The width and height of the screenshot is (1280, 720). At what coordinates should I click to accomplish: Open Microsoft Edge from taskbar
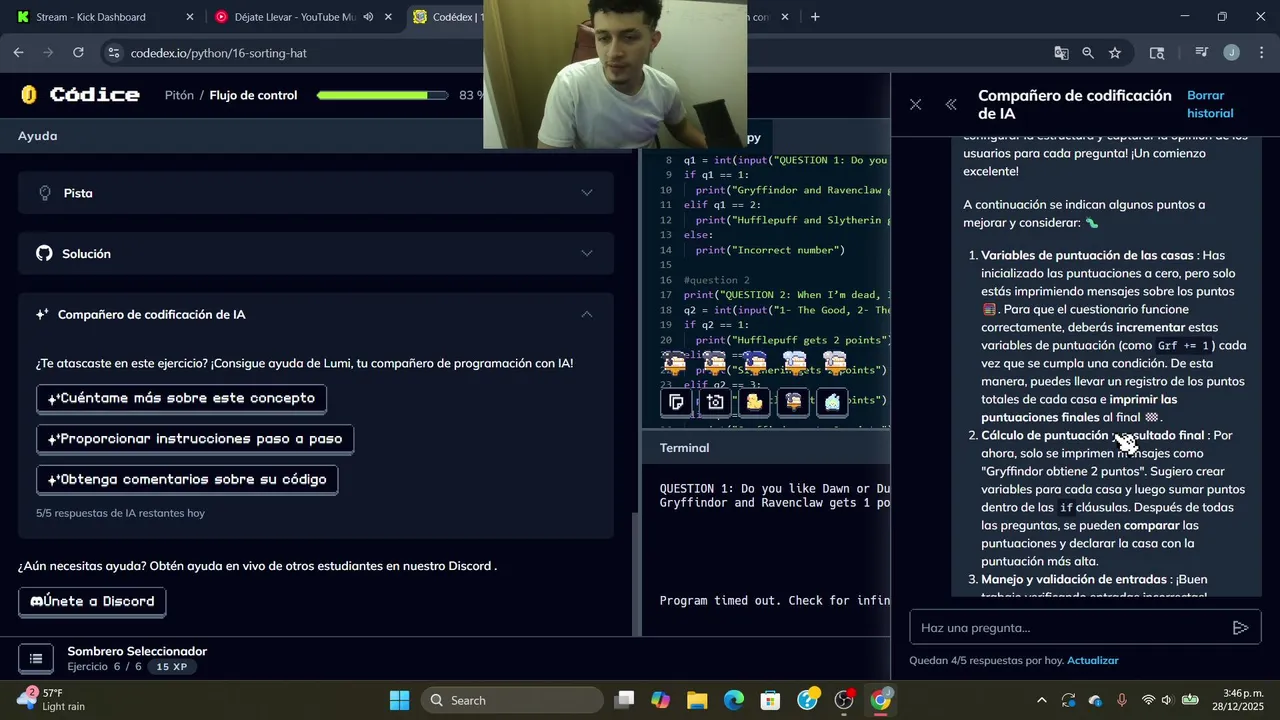(734, 700)
